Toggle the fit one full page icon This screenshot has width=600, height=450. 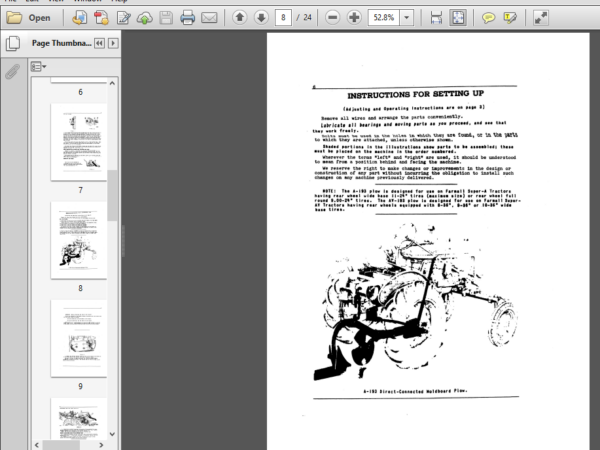(x=458, y=18)
